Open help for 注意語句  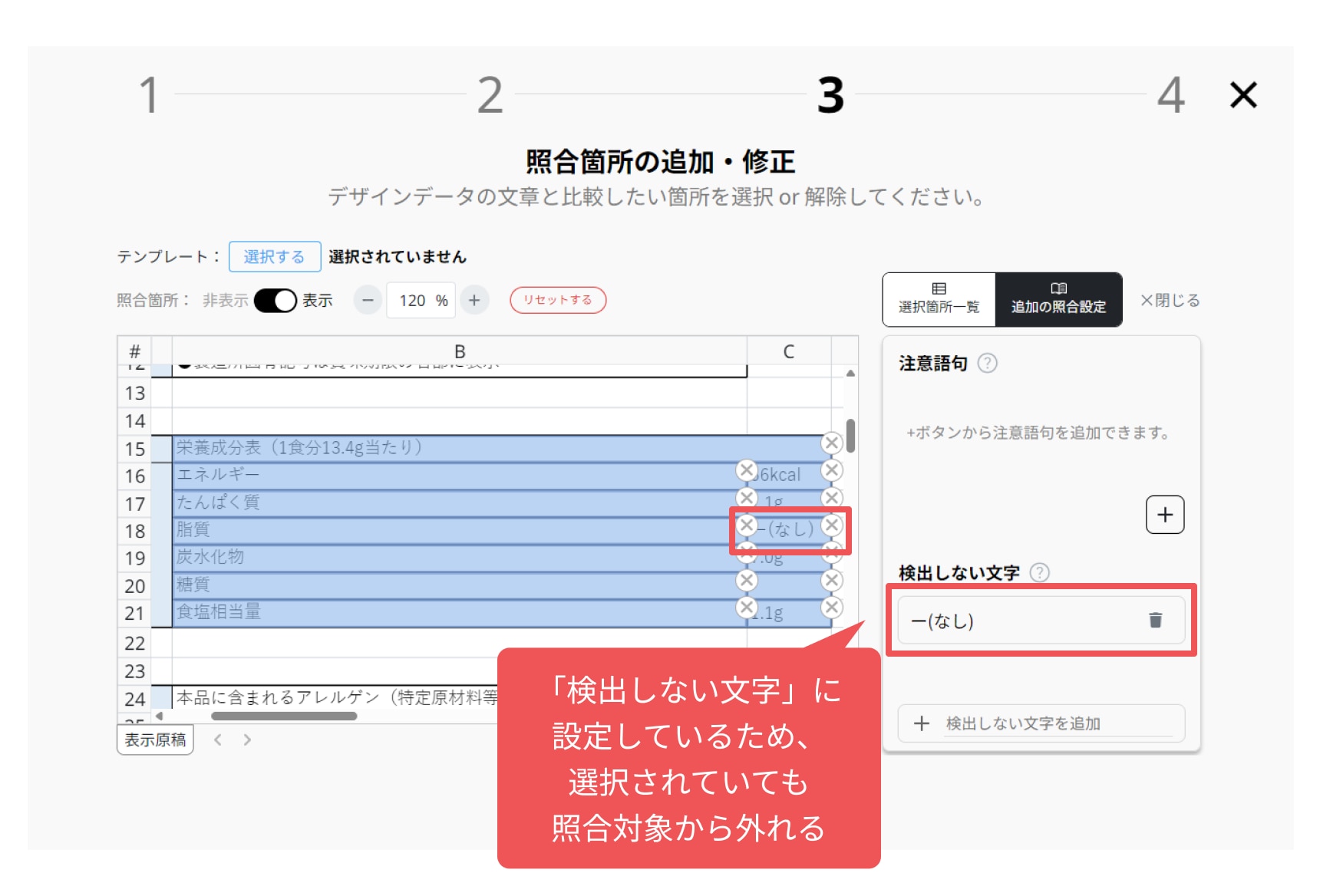[x=987, y=363]
